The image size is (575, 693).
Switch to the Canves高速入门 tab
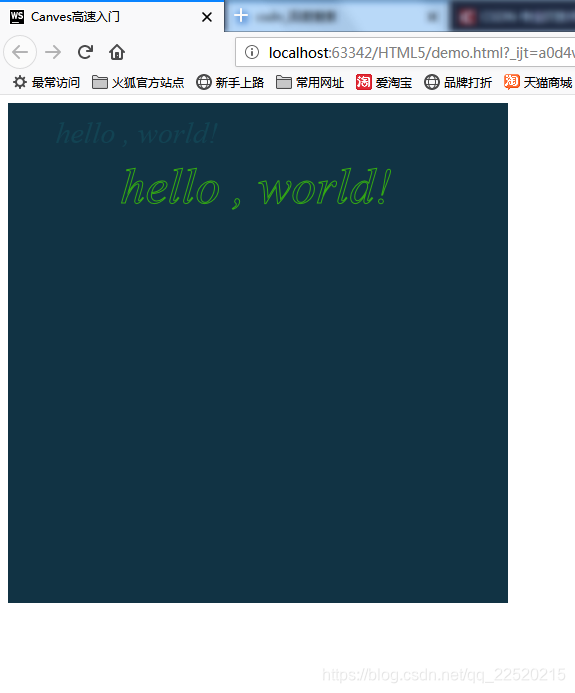(x=112, y=17)
